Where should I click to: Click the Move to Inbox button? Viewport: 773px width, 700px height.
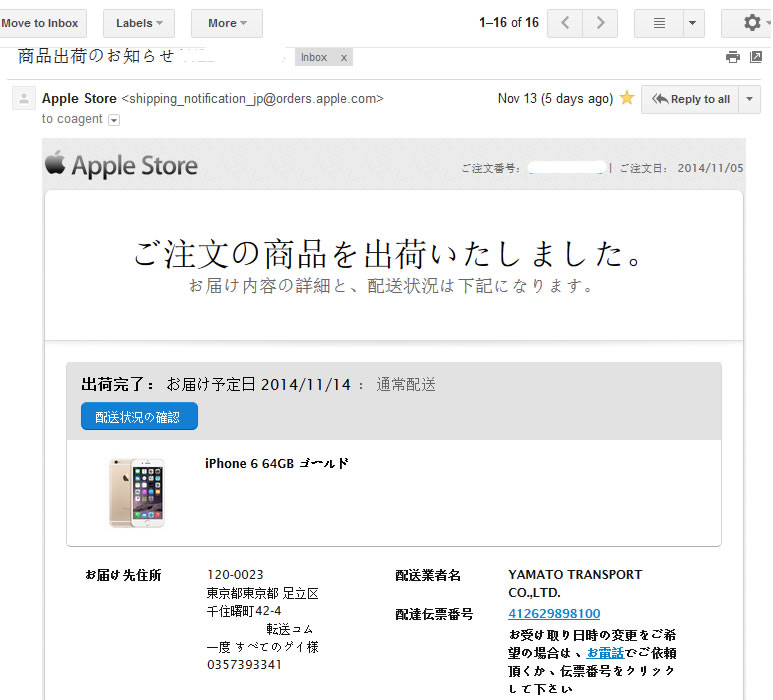(x=40, y=23)
